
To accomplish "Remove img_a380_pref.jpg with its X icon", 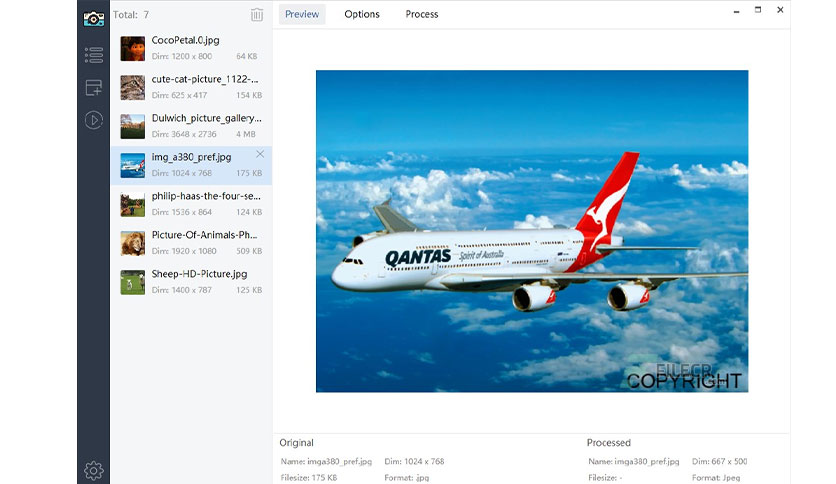I will coord(260,154).
